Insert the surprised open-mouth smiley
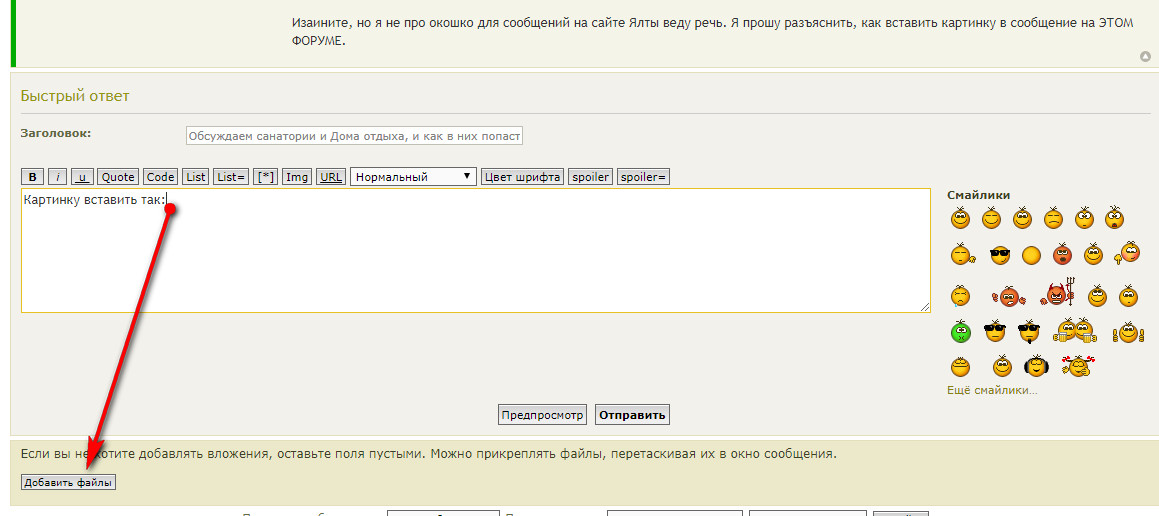Image resolution: width=1159 pixels, height=516 pixels. click(x=1114, y=218)
